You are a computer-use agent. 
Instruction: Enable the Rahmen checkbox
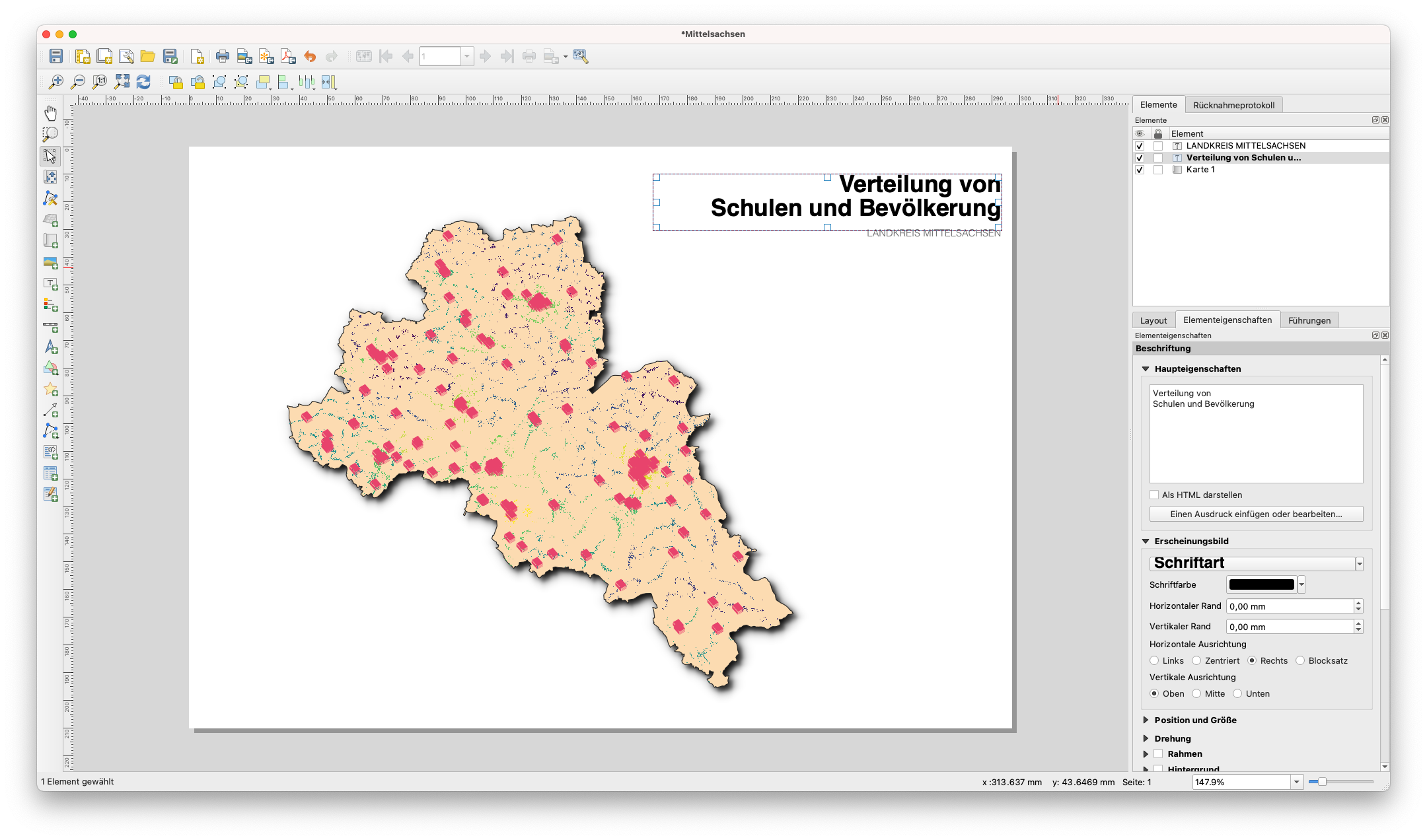1158,753
